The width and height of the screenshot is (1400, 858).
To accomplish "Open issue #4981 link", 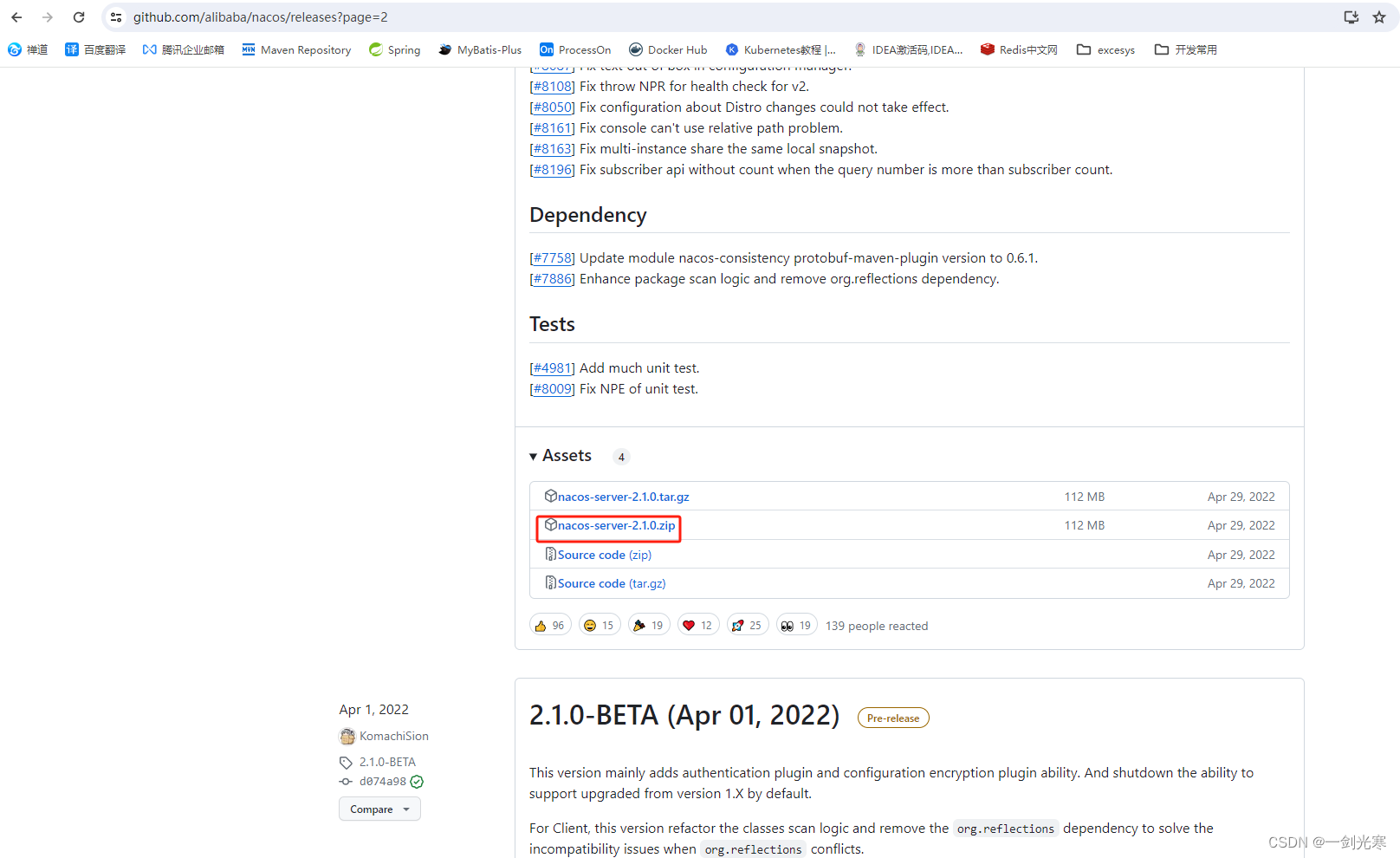I will [x=553, y=368].
